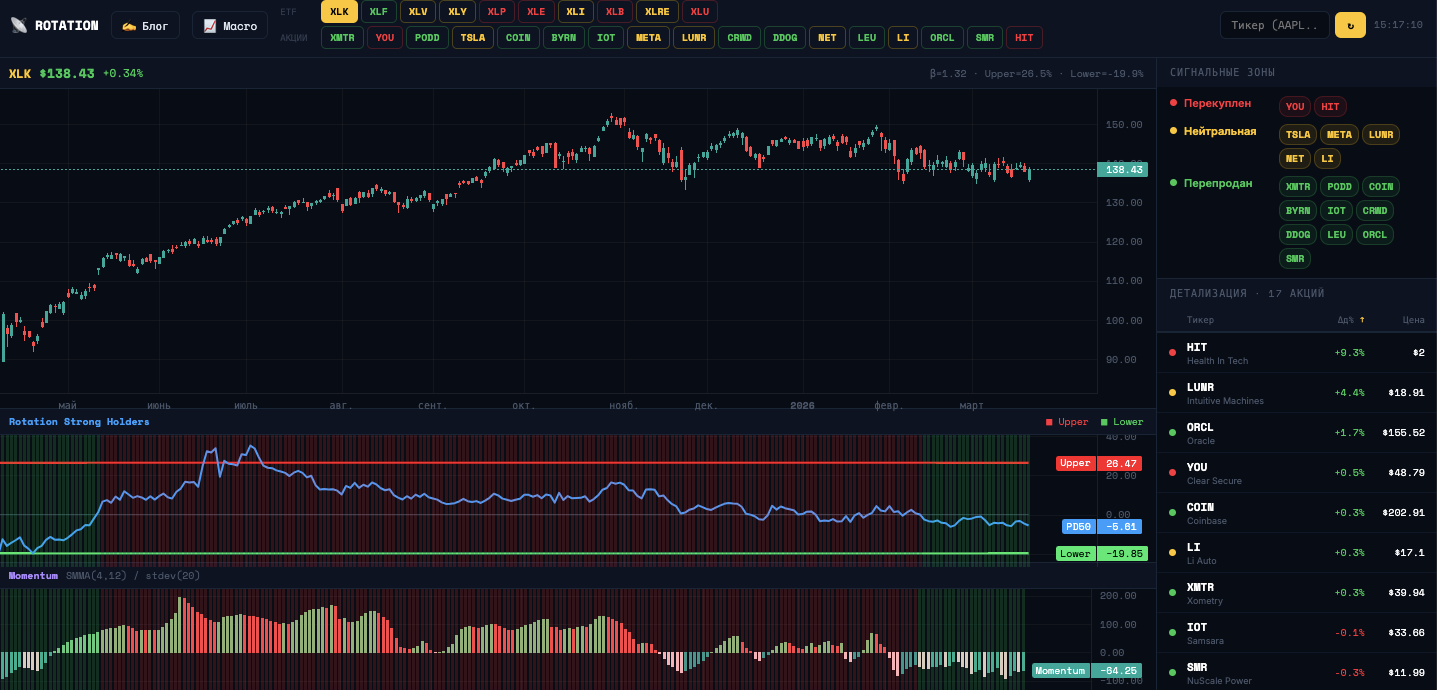Image resolution: width=1437 pixels, height=690 pixels.
Task: Open the YOU Clear Secure row
Action: click(x=1297, y=473)
